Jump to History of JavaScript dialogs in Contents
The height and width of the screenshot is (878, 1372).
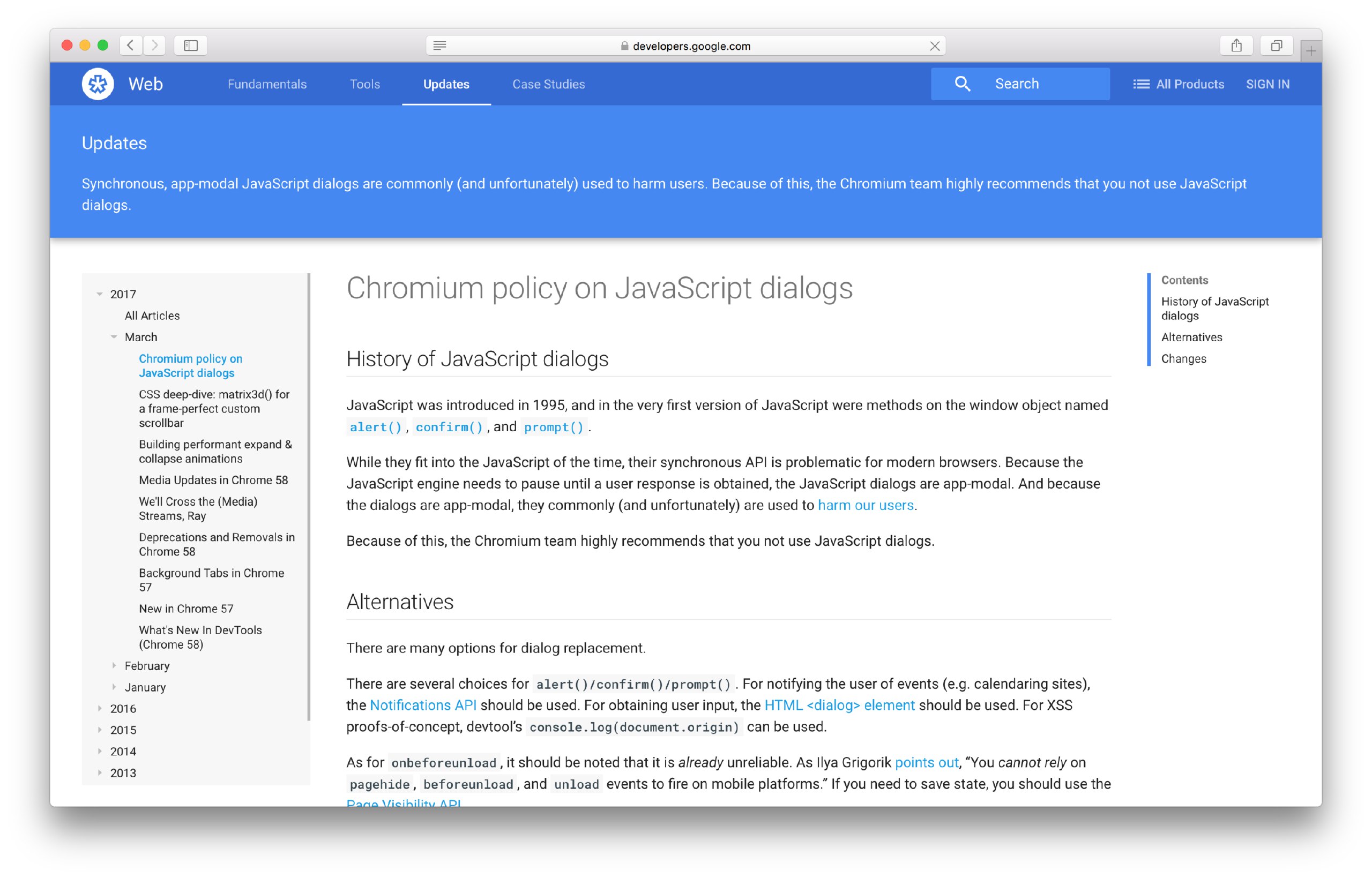coord(1214,309)
